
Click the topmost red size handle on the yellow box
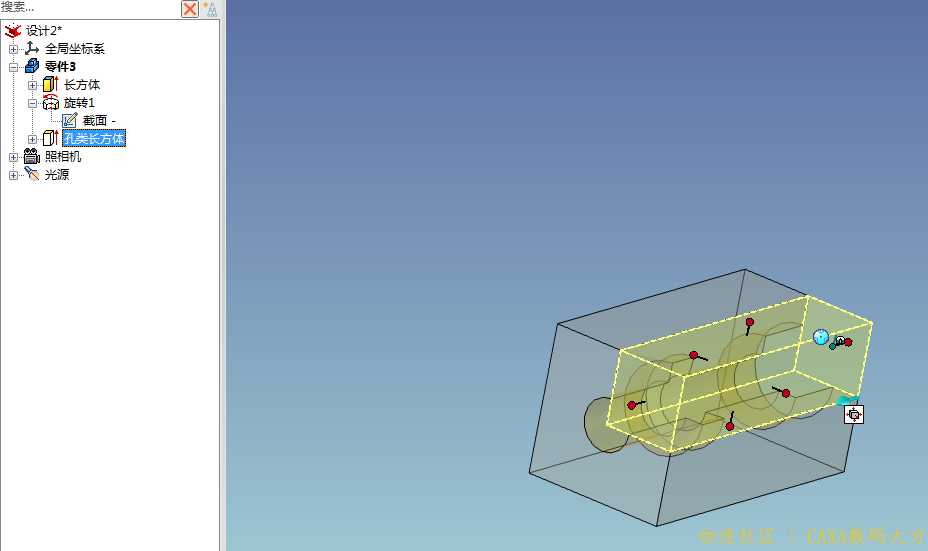[749, 322]
